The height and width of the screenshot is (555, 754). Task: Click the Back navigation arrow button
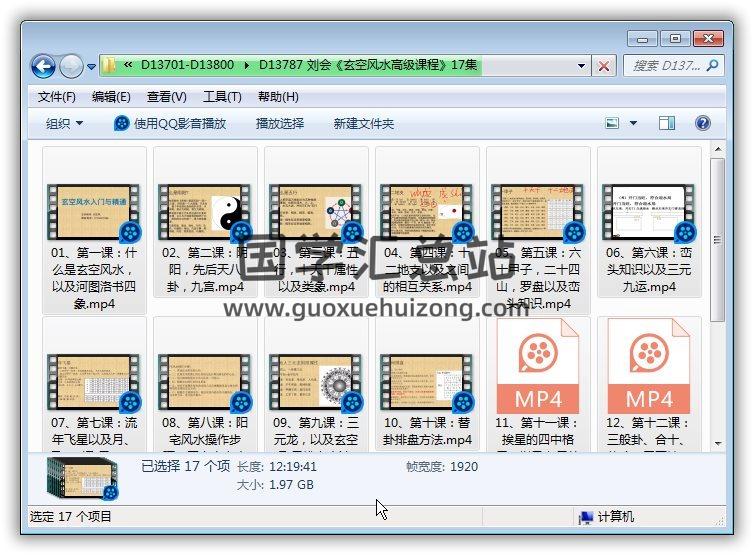pyautogui.click(x=43, y=66)
